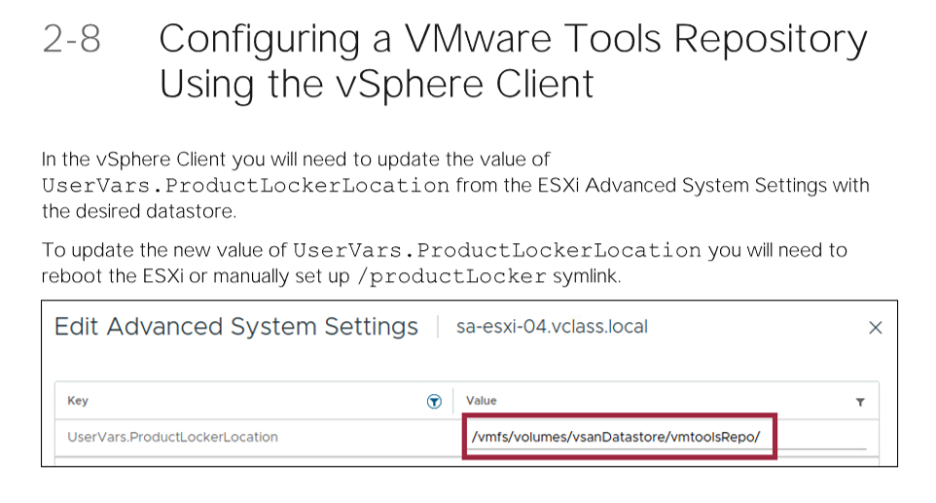936x503 pixels.
Task: Click the slide heading Configuring a VMware Tools Repository
Action: [513, 61]
